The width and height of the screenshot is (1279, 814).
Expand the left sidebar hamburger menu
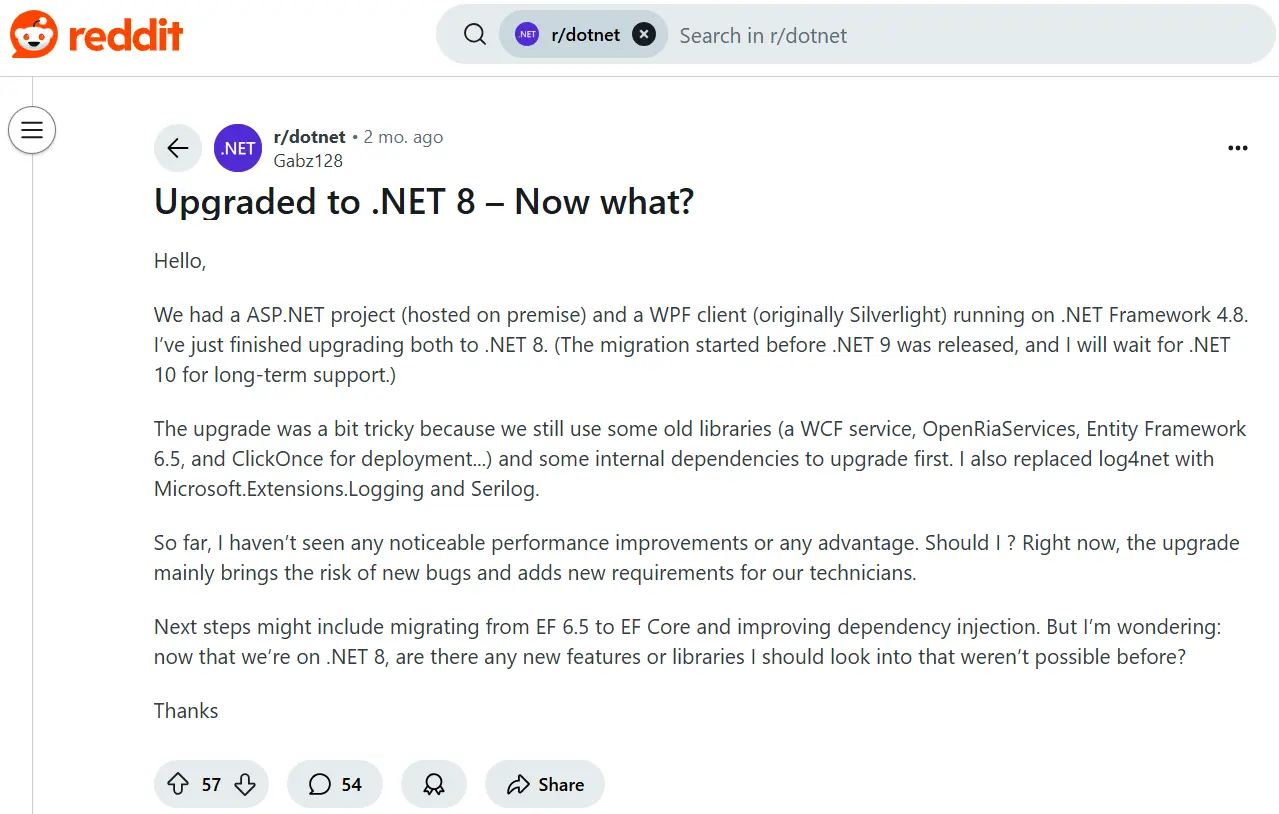click(x=32, y=130)
